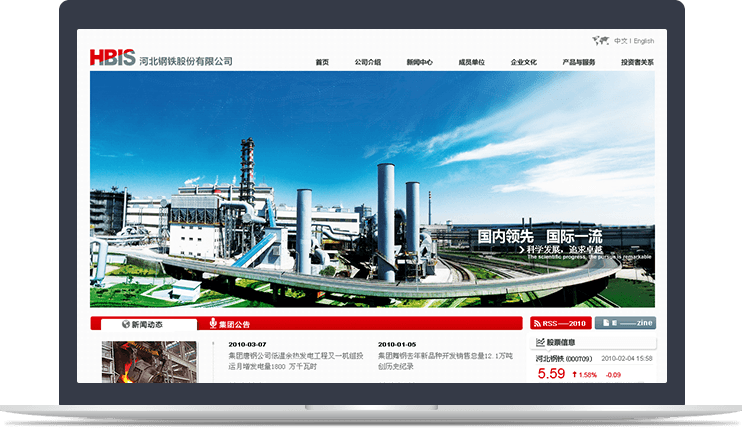Viewport: 742px width, 429px height.
Task: Open the 首页 menu item
Action: pos(322,62)
